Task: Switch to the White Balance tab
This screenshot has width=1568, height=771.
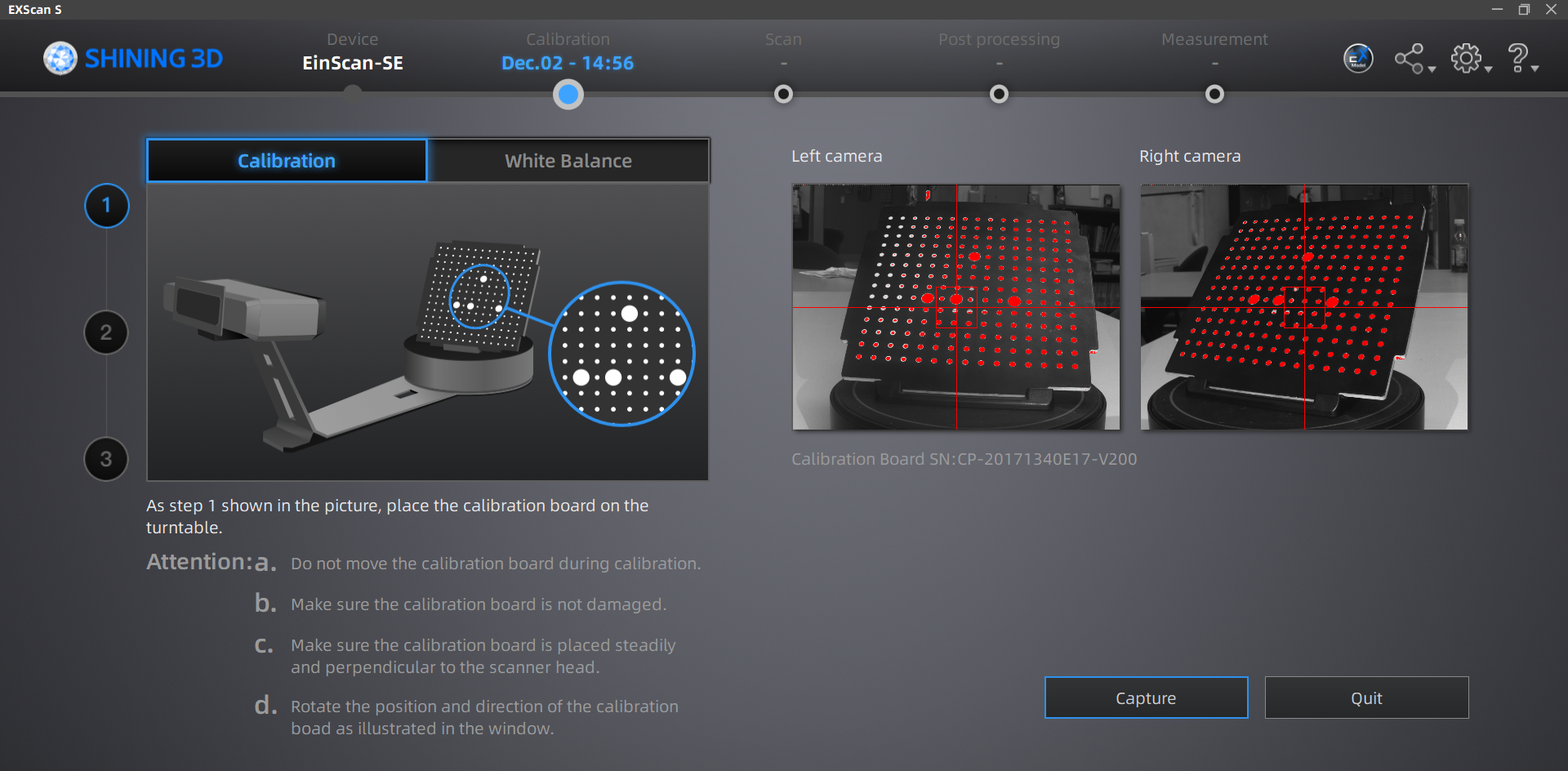Action: pyautogui.click(x=568, y=161)
